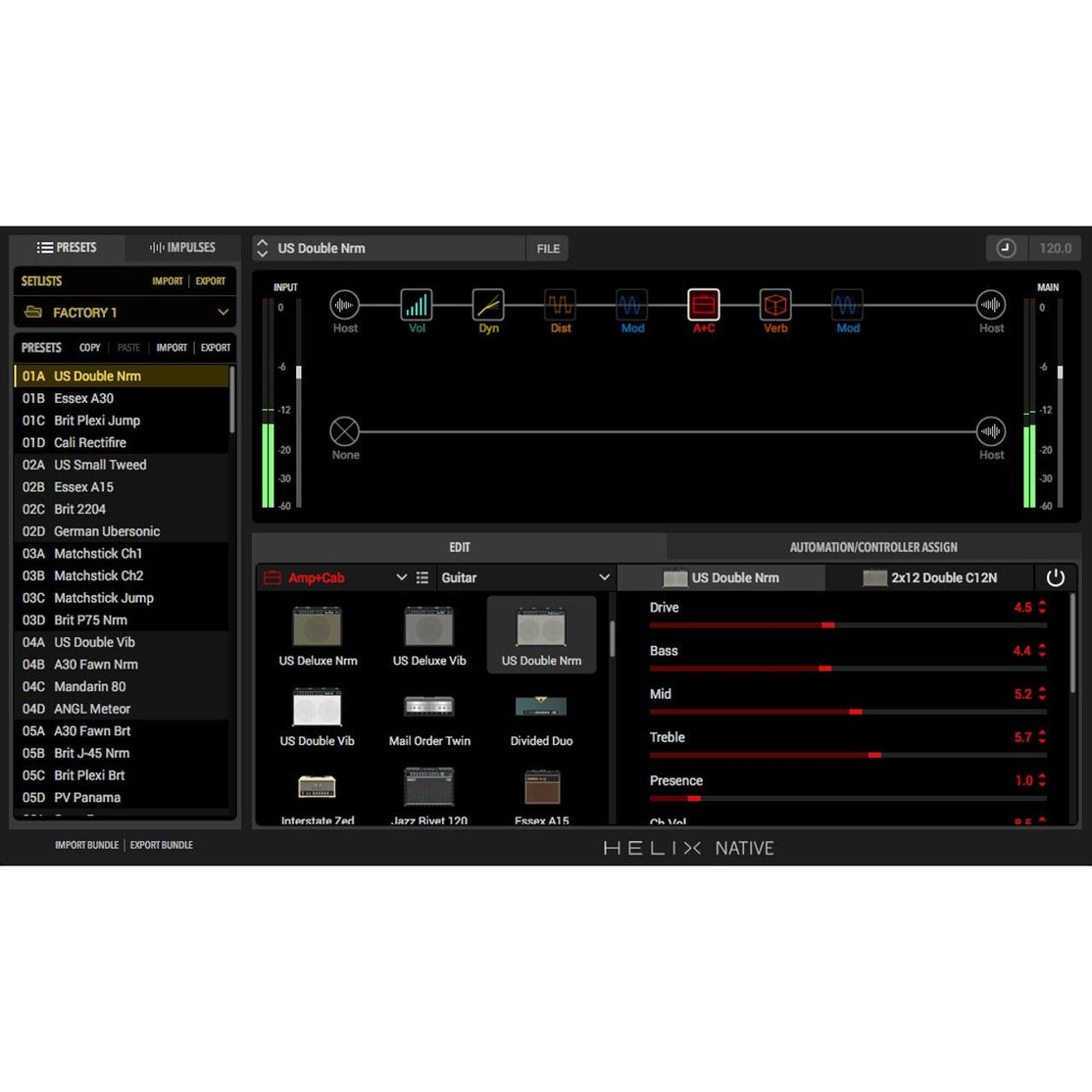Select the Vol block in the signal chain
Viewport: 1092px width, 1092px height.
[x=417, y=306]
